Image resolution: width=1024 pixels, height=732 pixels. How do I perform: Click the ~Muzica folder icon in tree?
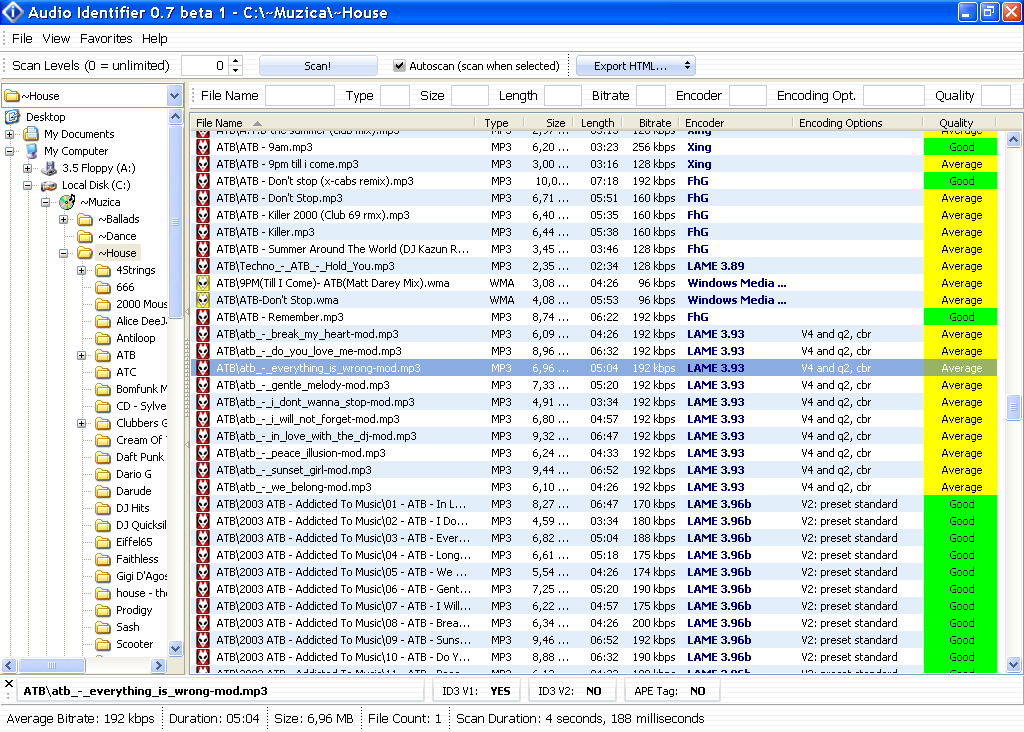tap(67, 202)
